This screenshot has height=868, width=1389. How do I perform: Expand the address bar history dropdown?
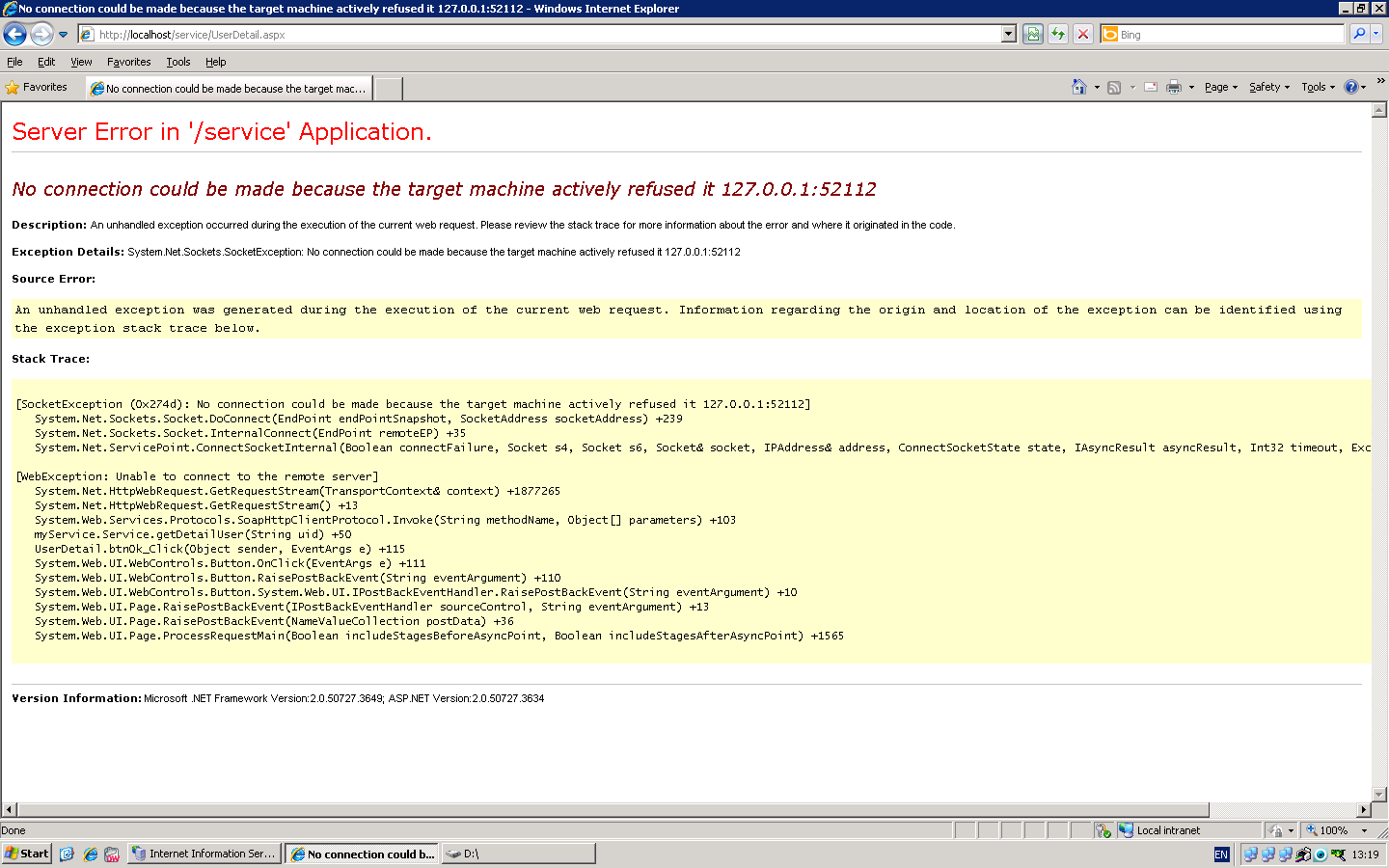click(1009, 35)
